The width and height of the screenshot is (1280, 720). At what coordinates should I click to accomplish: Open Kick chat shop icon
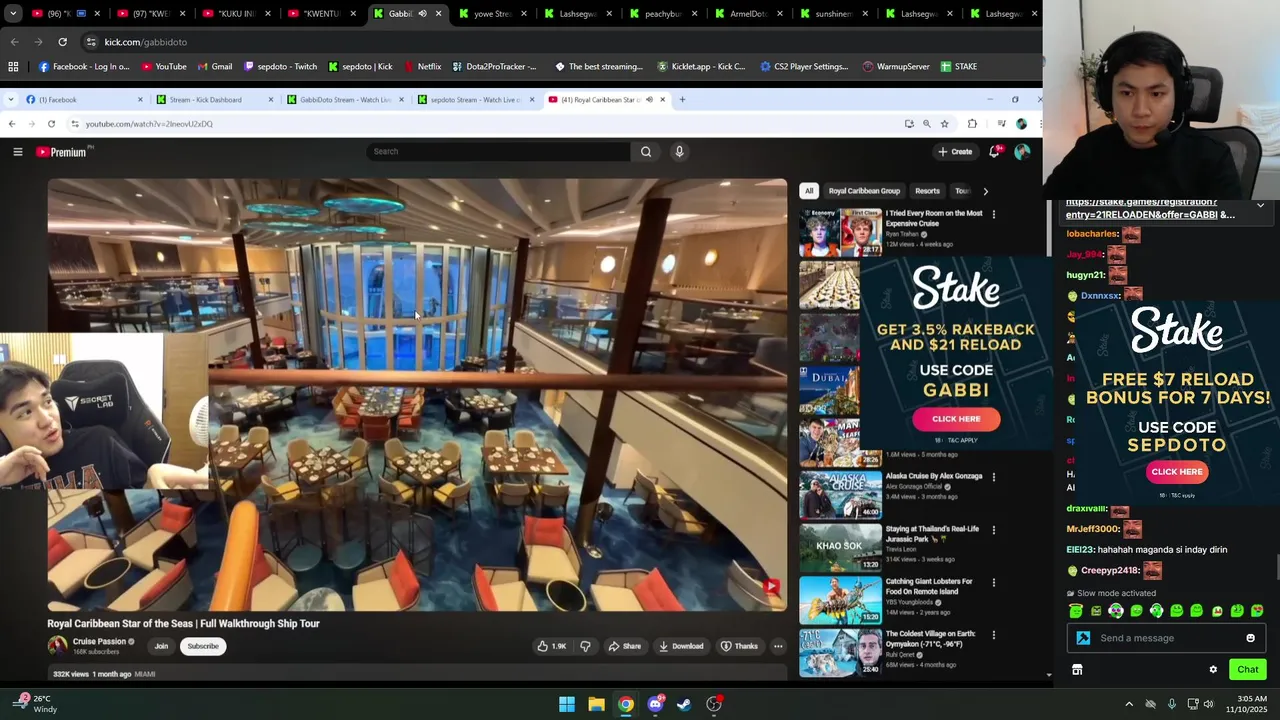(x=1077, y=670)
